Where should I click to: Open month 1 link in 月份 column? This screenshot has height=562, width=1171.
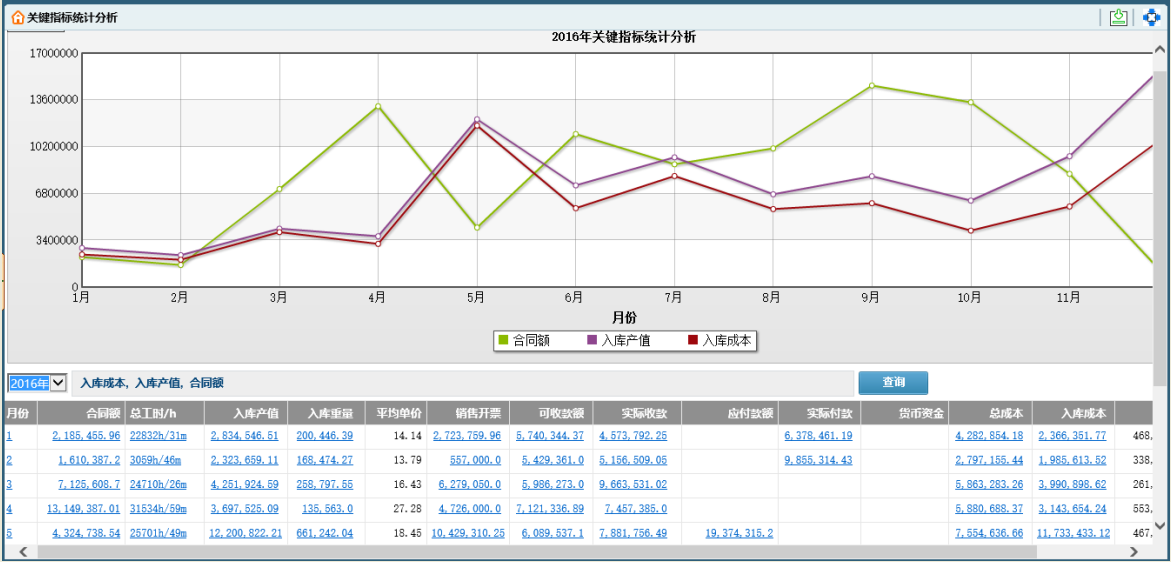[10, 436]
